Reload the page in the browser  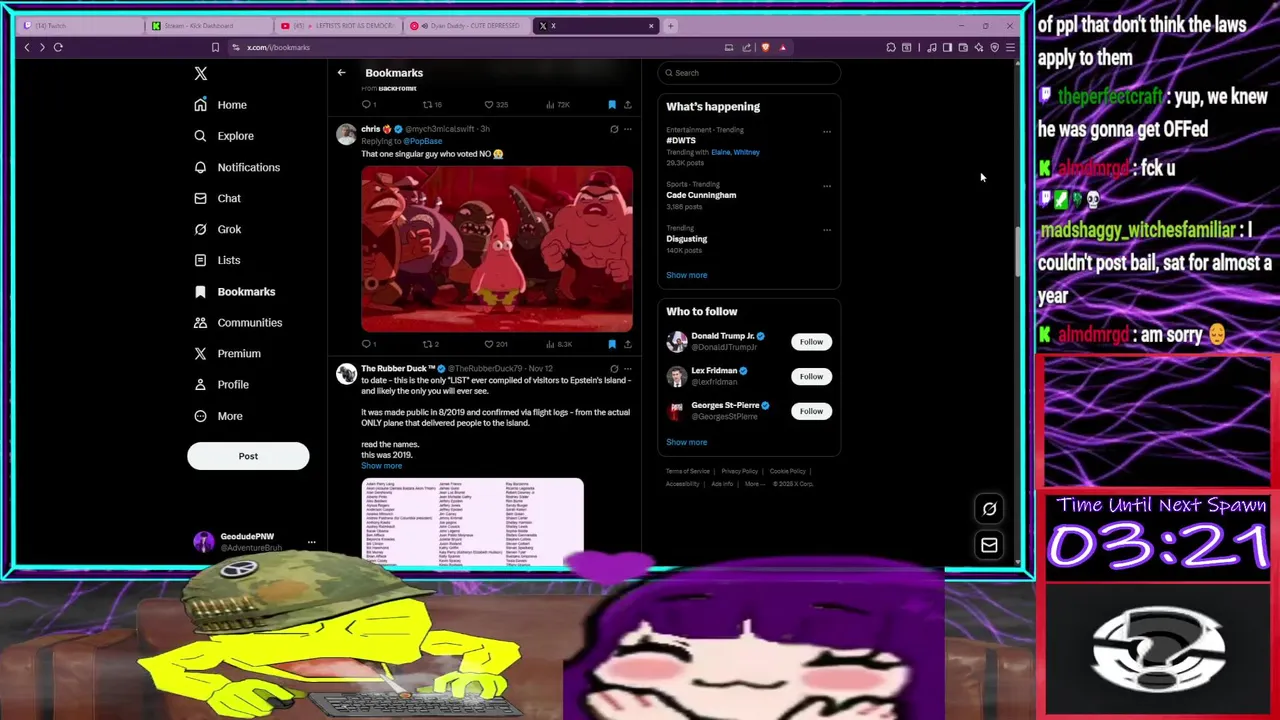pyautogui.click(x=58, y=47)
